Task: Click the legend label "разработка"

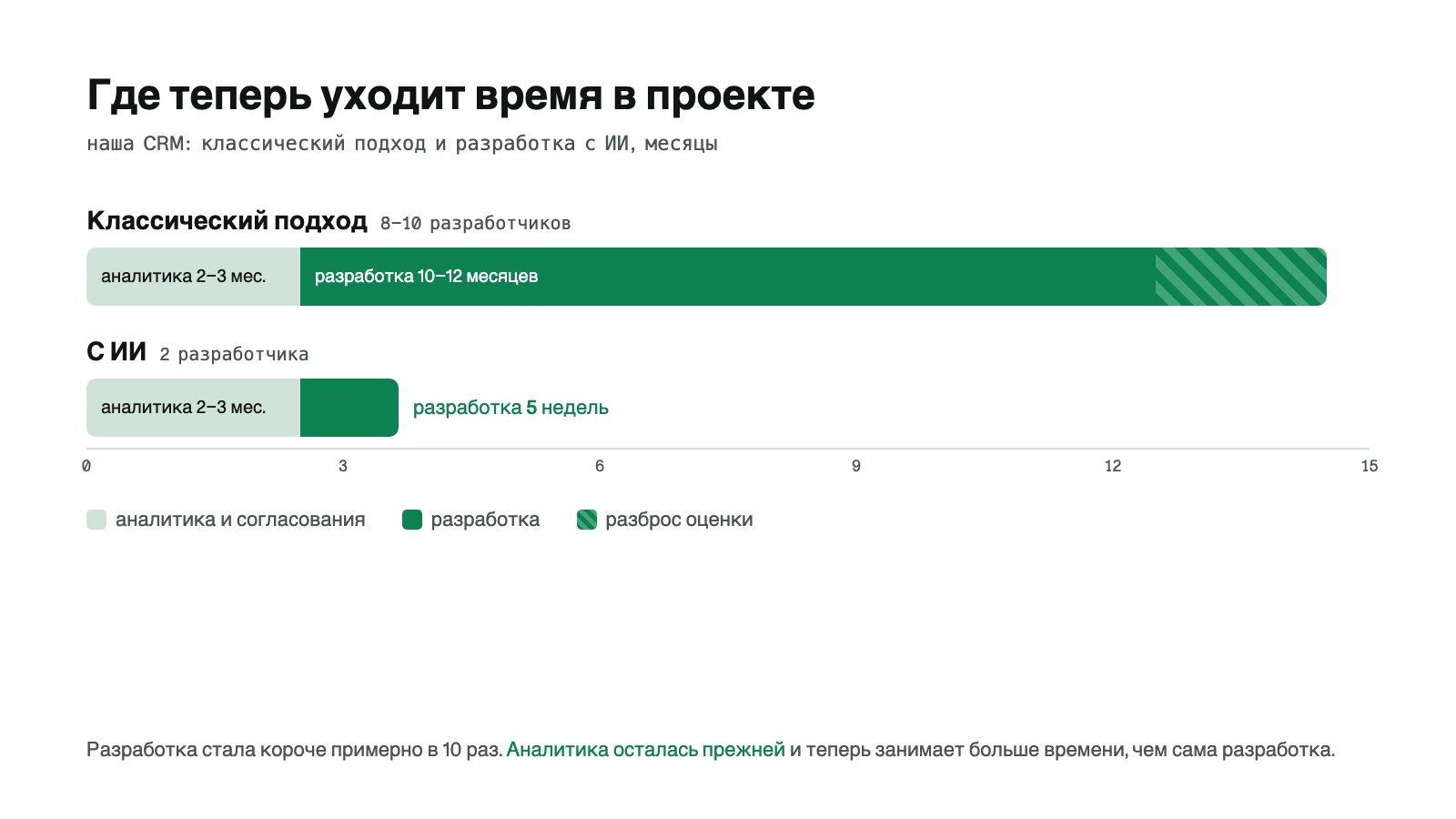Action: point(485,520)
